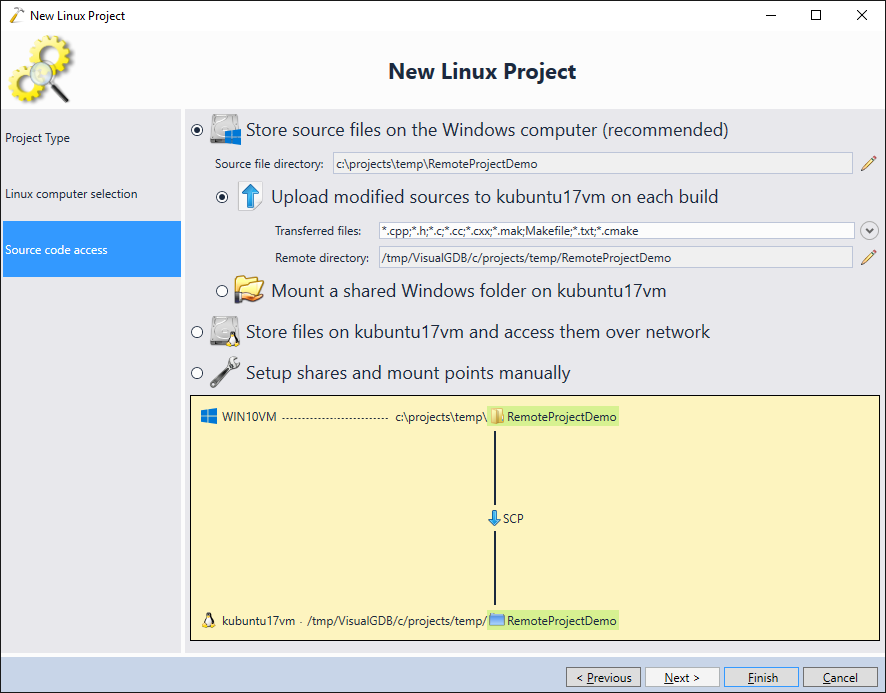886x693 pixels.
Task: Click the kubuntu17vm label in the diagram
Action: (x=258, y=621)
